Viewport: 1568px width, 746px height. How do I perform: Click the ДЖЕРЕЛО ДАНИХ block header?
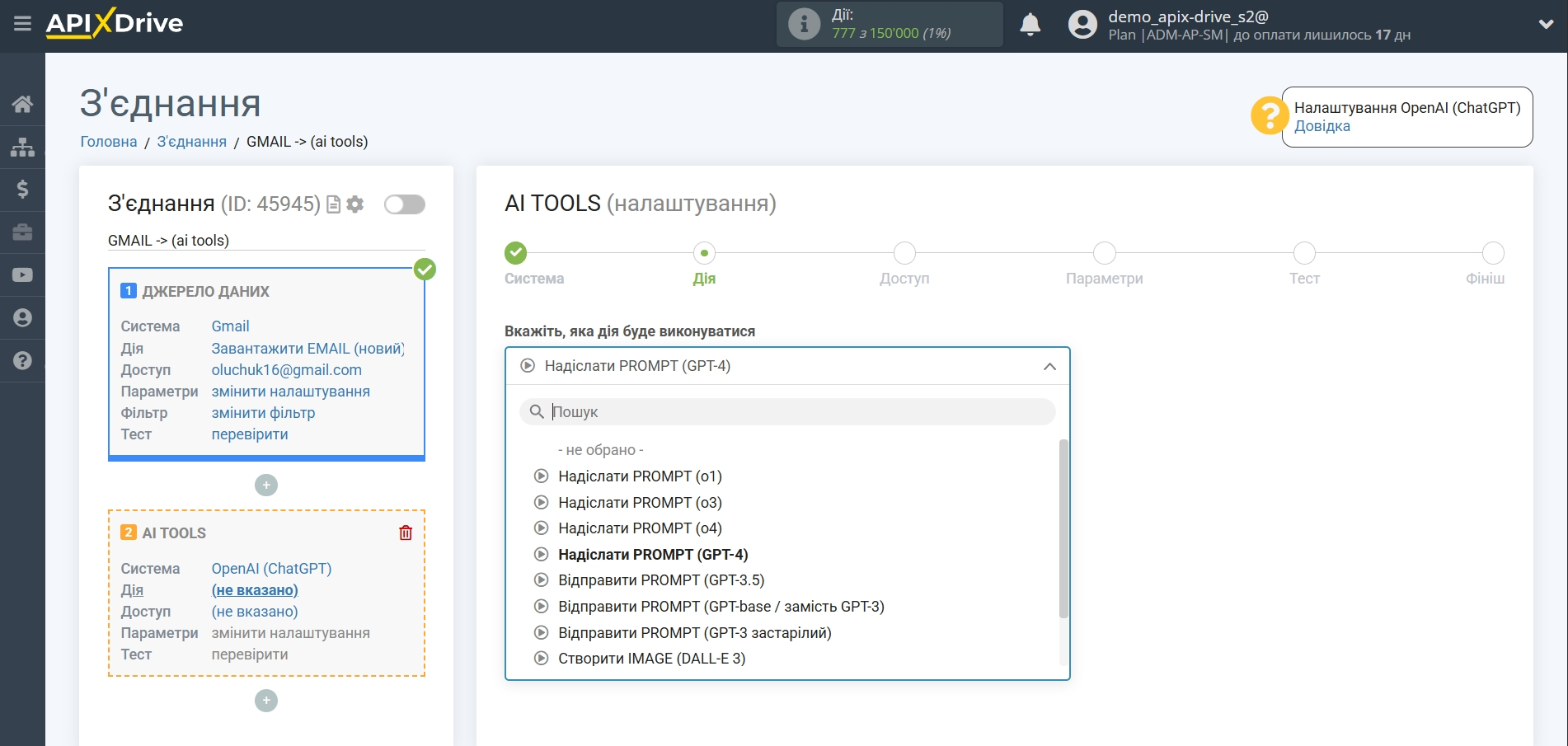205,292
